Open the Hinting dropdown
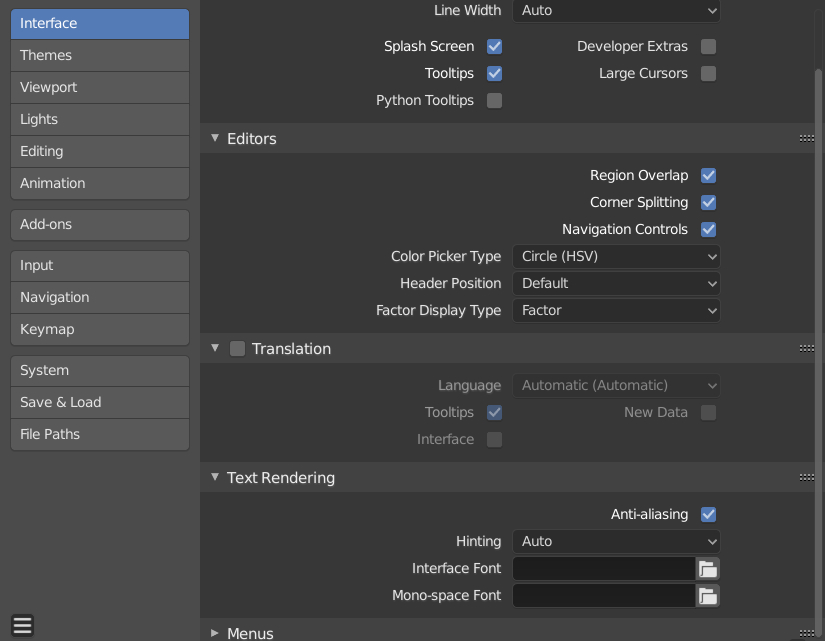This screenshot has width=825, height=641. 616,541
